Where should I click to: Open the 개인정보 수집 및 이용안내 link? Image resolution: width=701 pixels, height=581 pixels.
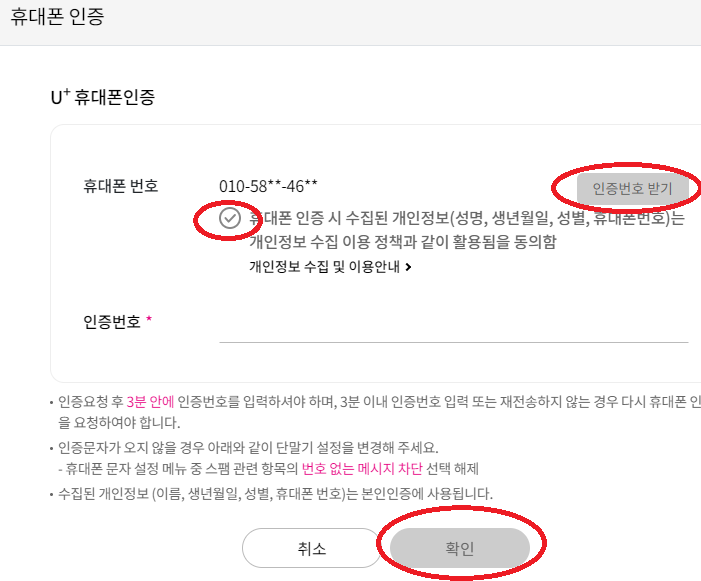tap(326, 267)
